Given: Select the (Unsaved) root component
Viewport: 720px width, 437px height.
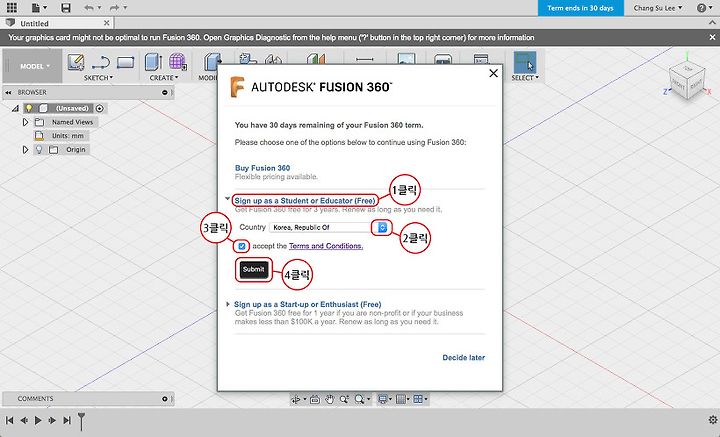Looking at the screenshot, I should [72, 108].
